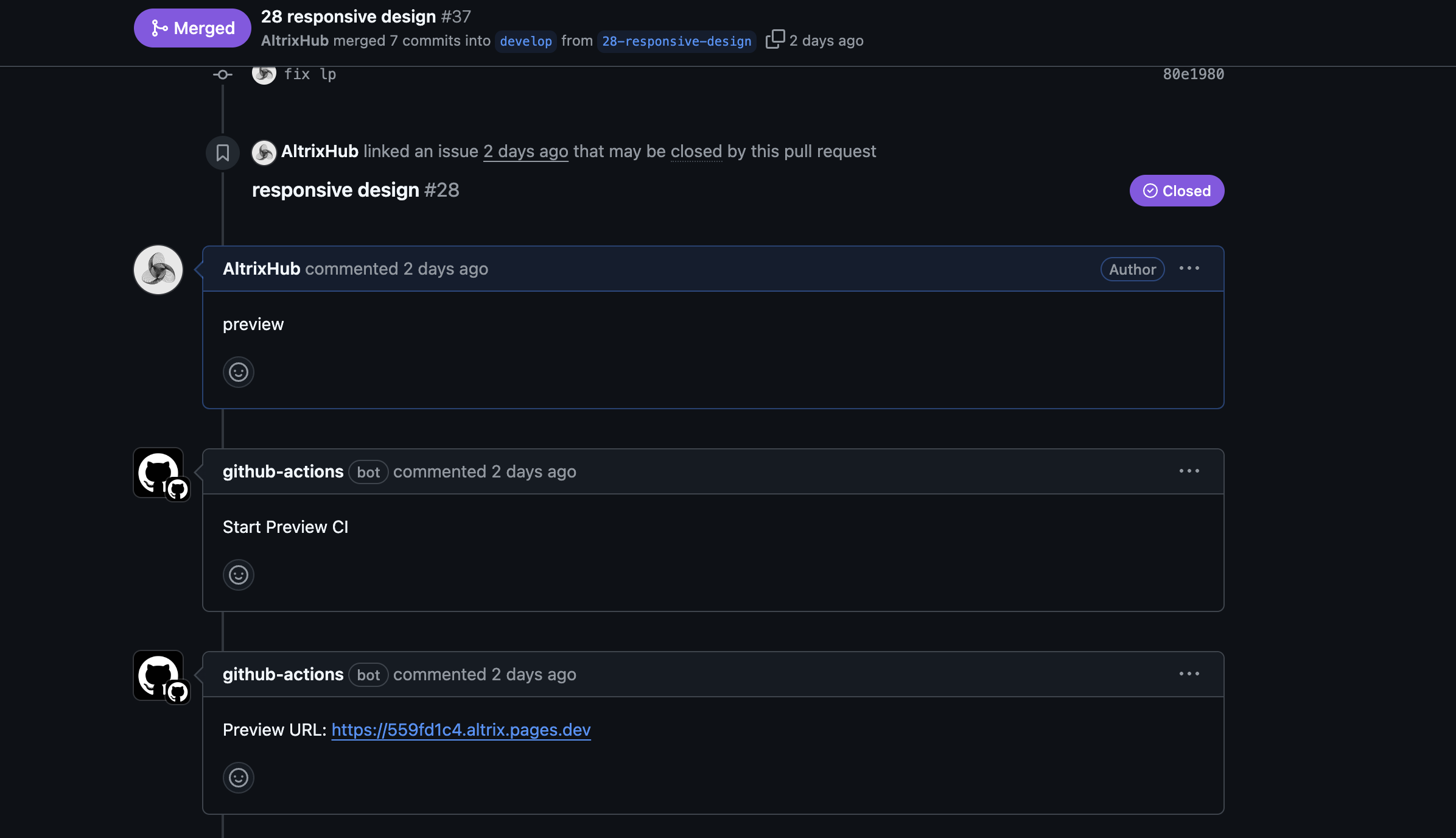The height and width of the screenshot is (838, 1456).
Task: Add reaction to AltrixHub's preview comment
Action: click(x=238, y=372)
